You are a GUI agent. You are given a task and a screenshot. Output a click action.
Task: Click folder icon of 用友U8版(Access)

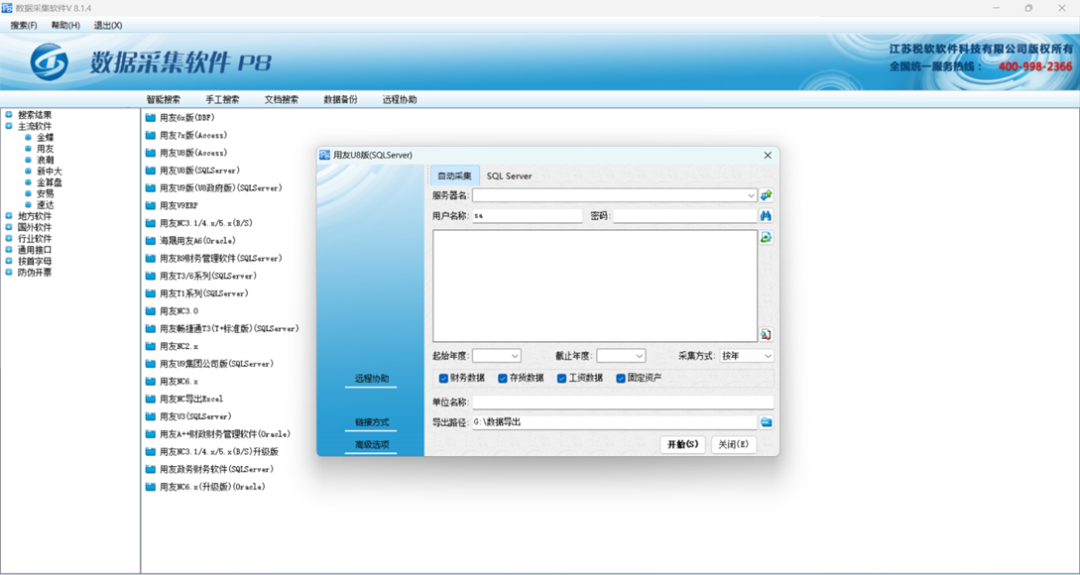[x=151, y=153]
